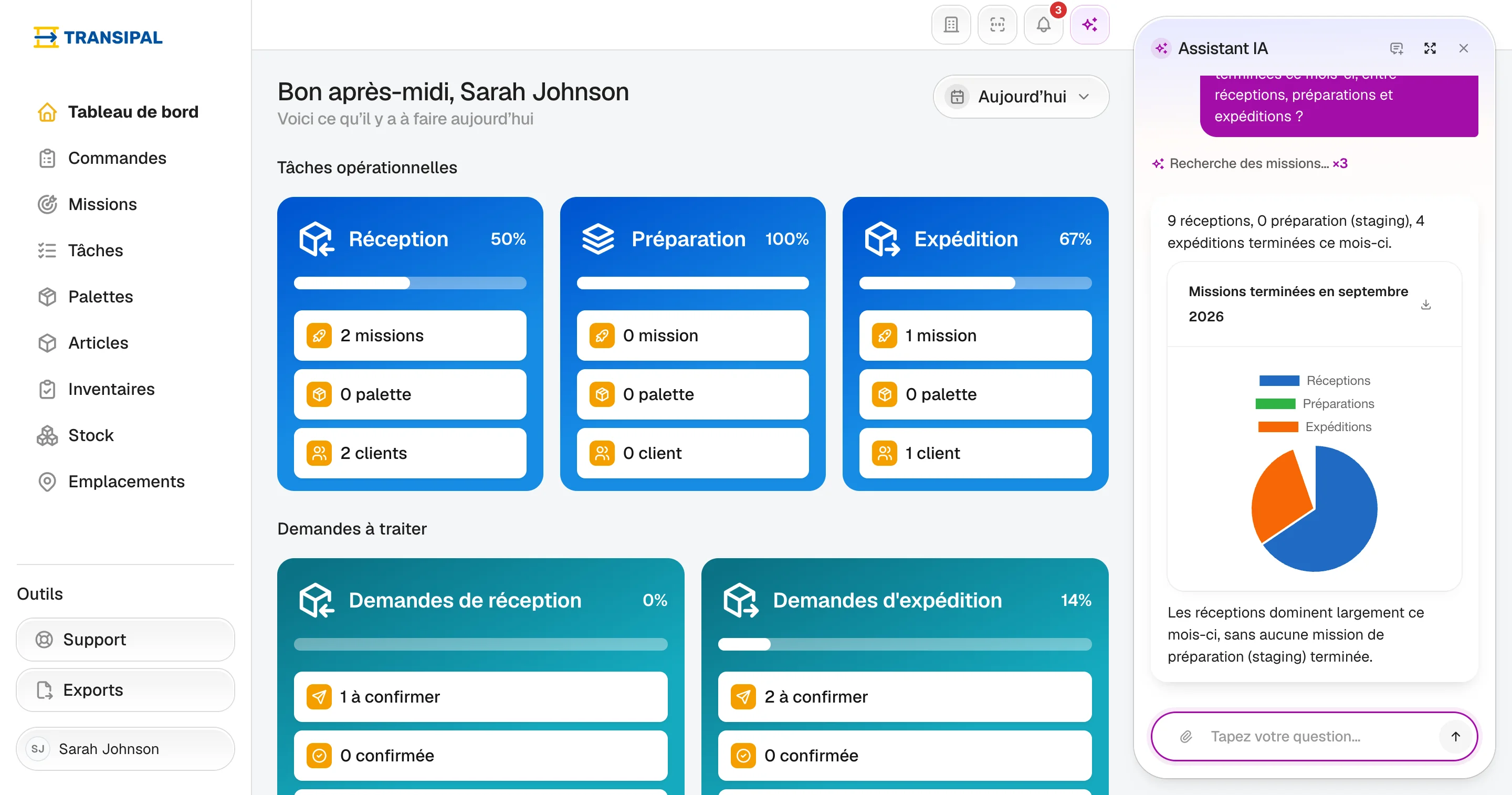Image resolution: width=1512 pixels, height=795 pixels.
Task: Click the blue Réceptions legend swatch
Action: [1279, 381]
